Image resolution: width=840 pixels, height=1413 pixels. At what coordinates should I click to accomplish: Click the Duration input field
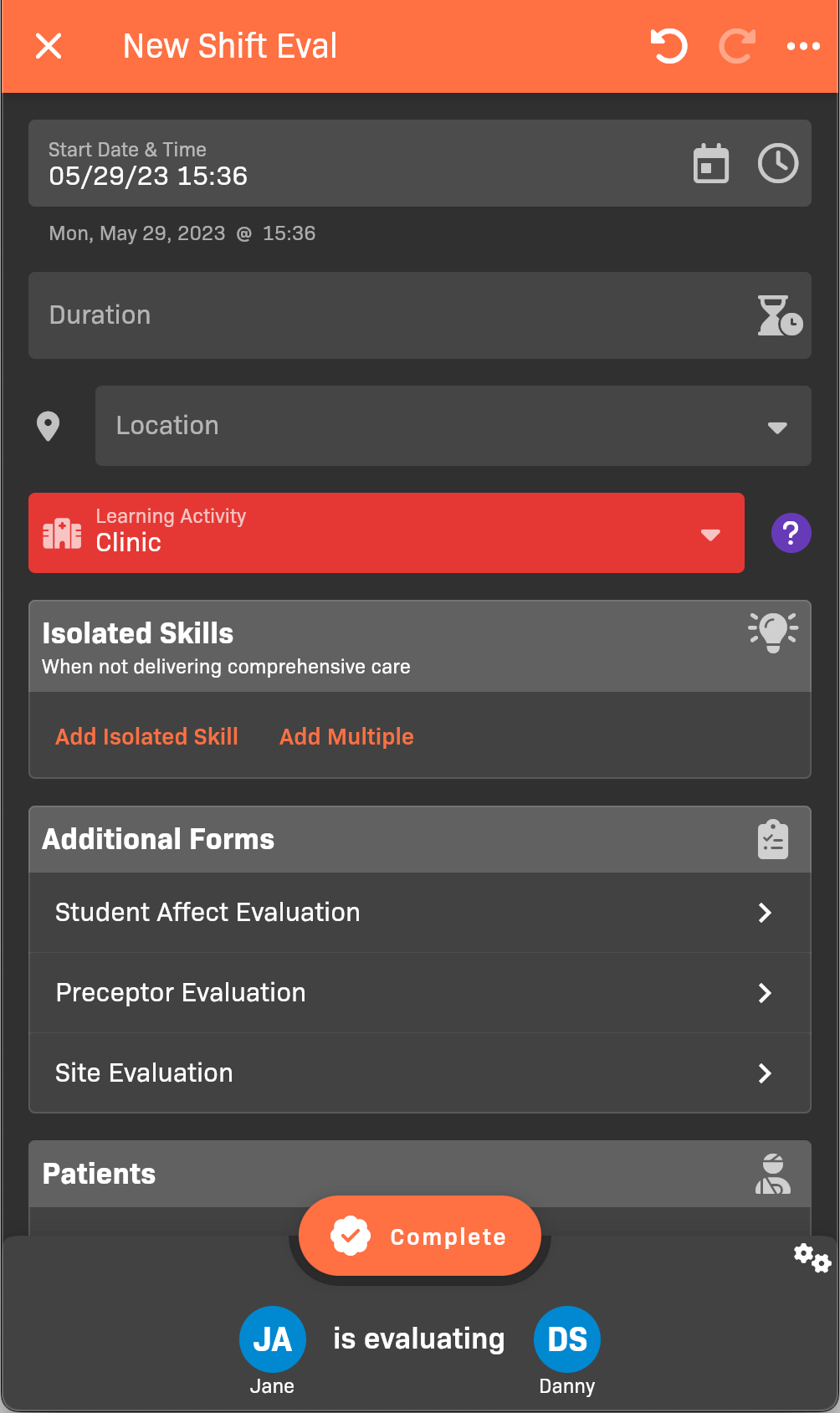click(385, 315)
